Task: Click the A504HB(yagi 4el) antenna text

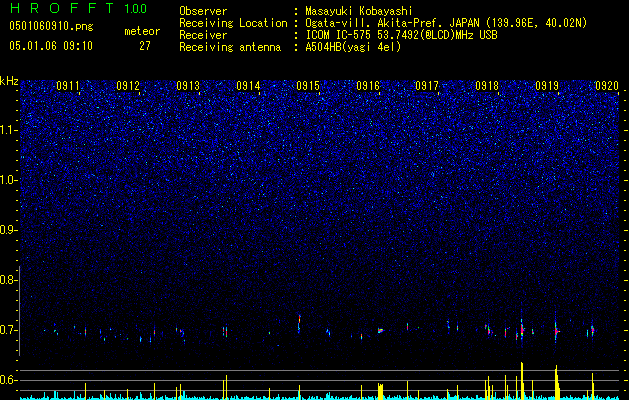Action: click(353, 47)
